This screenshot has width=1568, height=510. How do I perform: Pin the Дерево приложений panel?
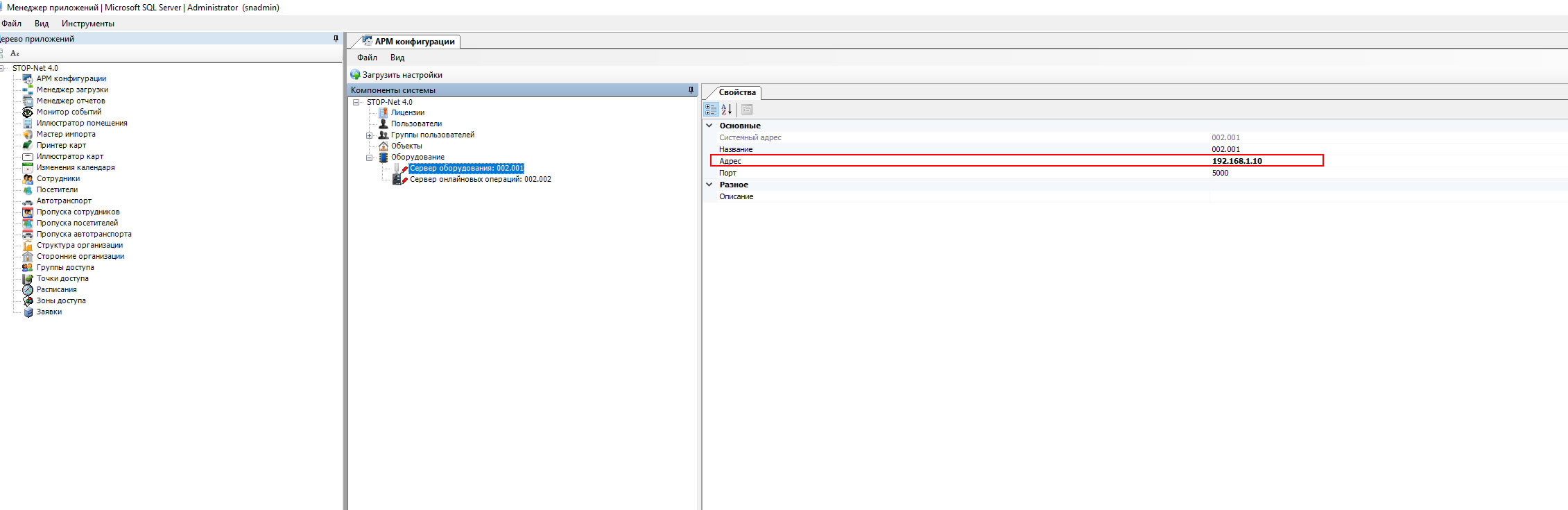click(x=336, y=39)
